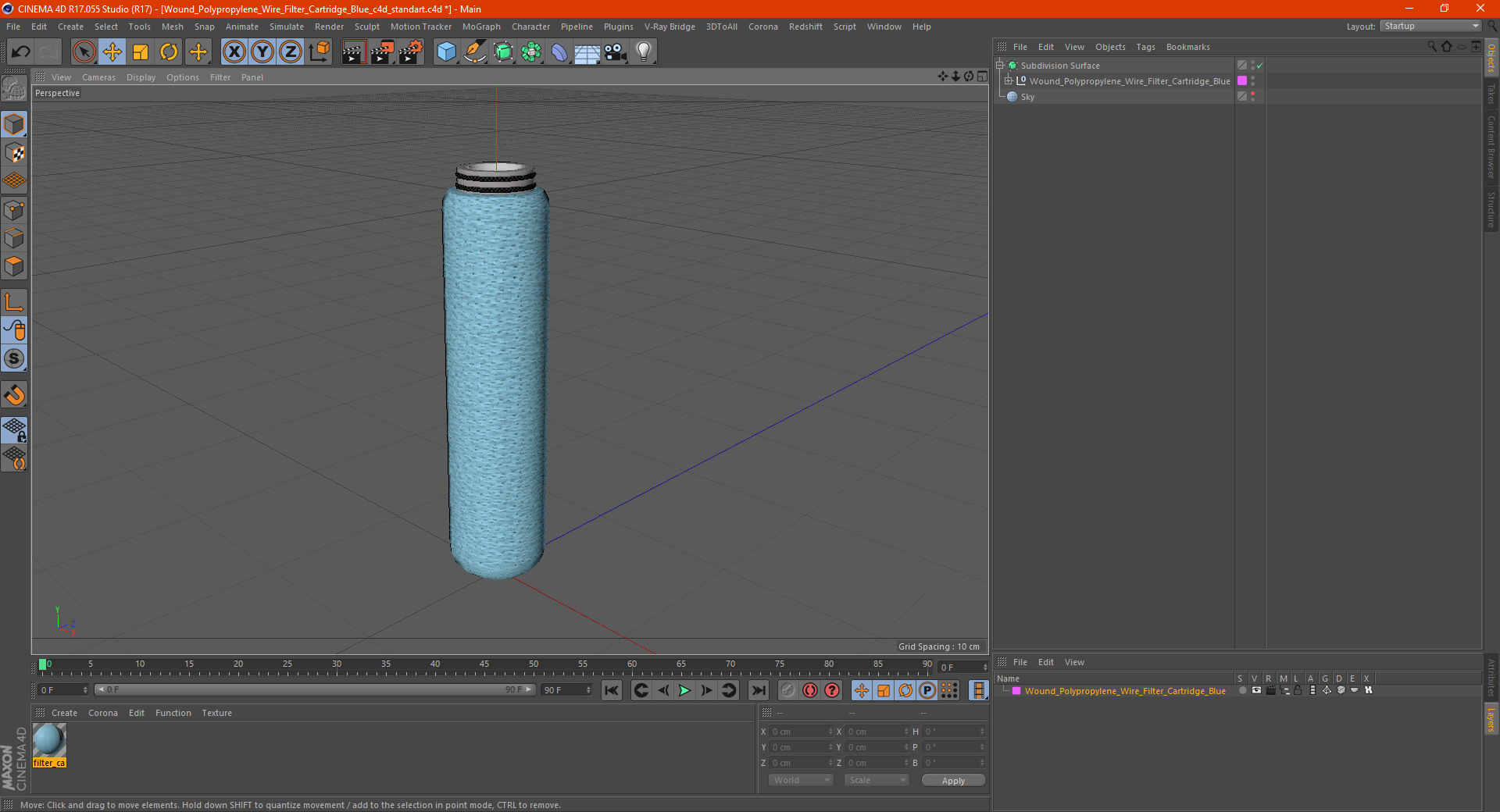Activate the Rotate tool
1500x812 pixels.
[x=169, y=52]
